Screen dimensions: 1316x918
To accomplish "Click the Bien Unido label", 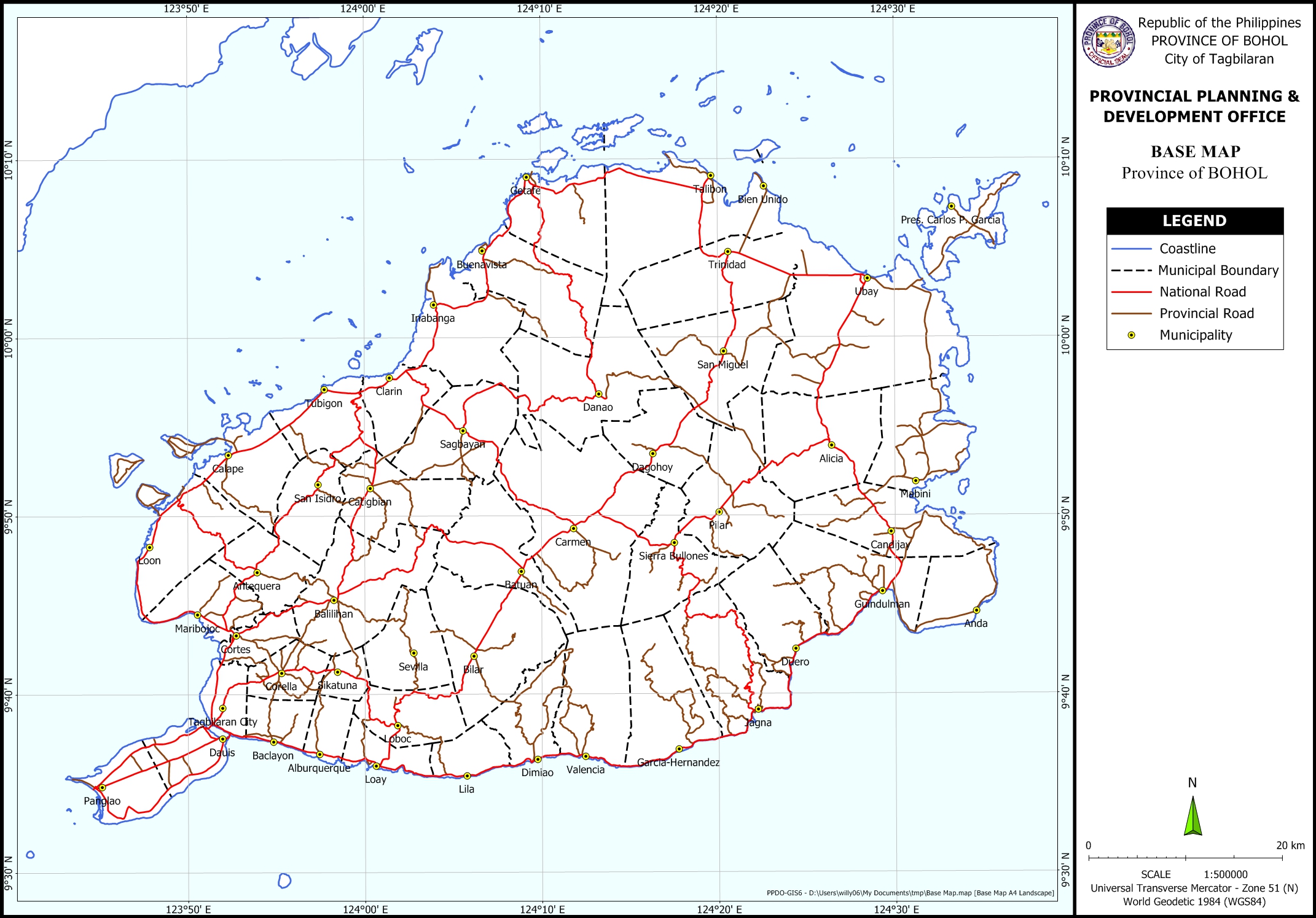I will 762,200.
